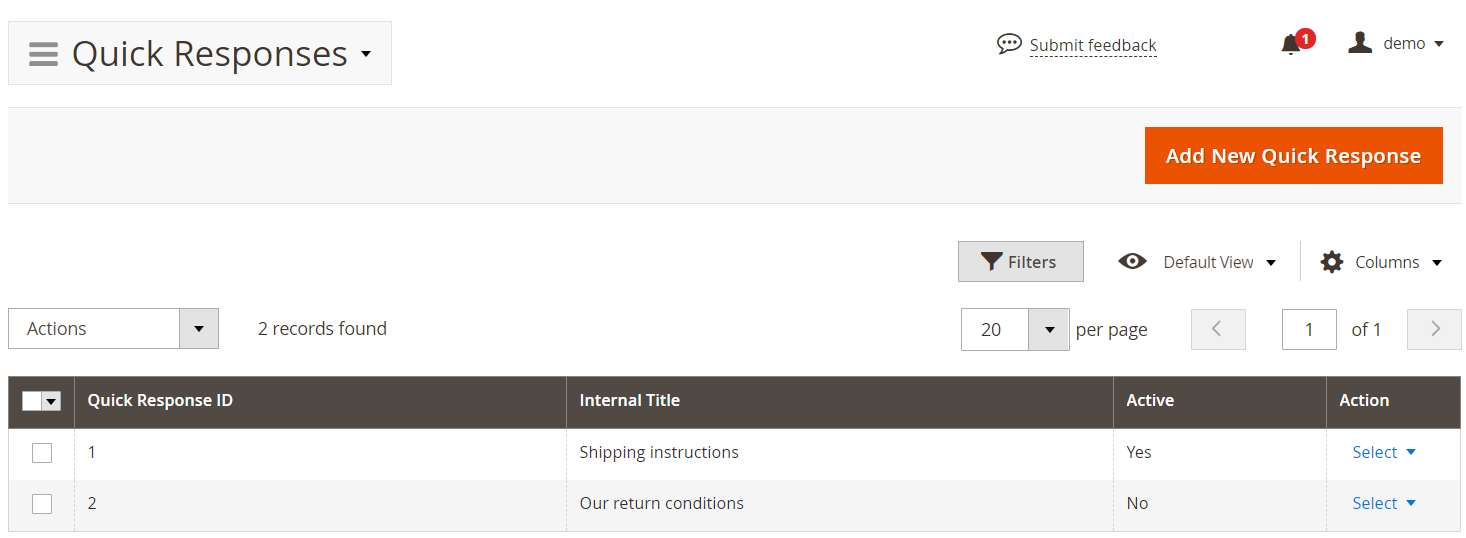Click the current page number input field
The height and width of the screenshot is (538, 1466).
(x=1309, y=329)
